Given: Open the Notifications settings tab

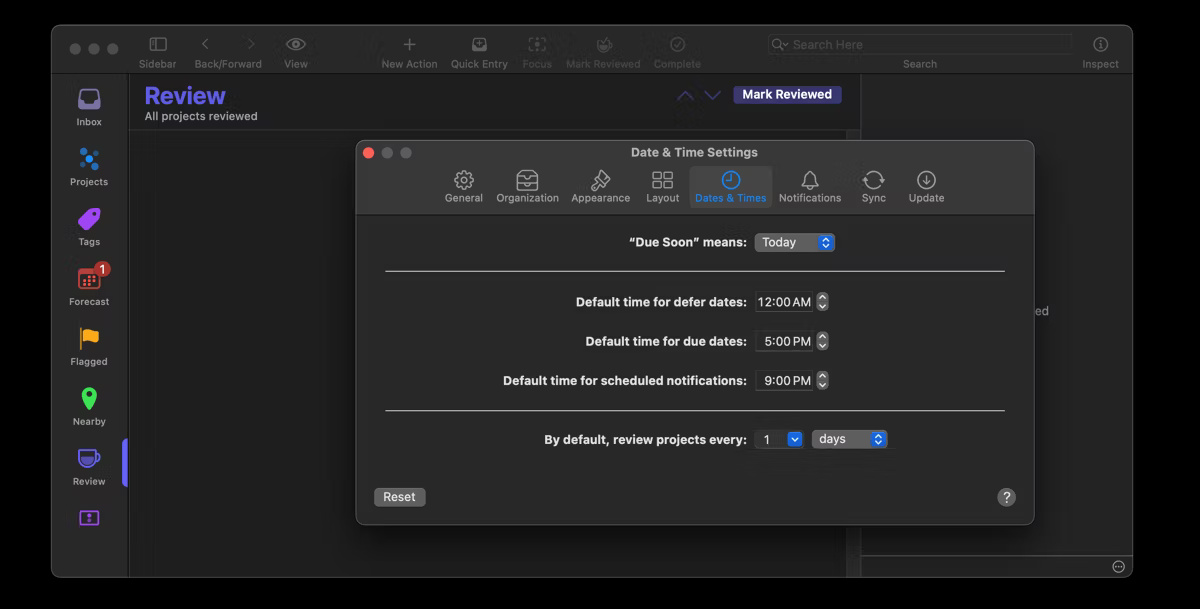Looking at the screenshot, I should (x=809, y=185).
